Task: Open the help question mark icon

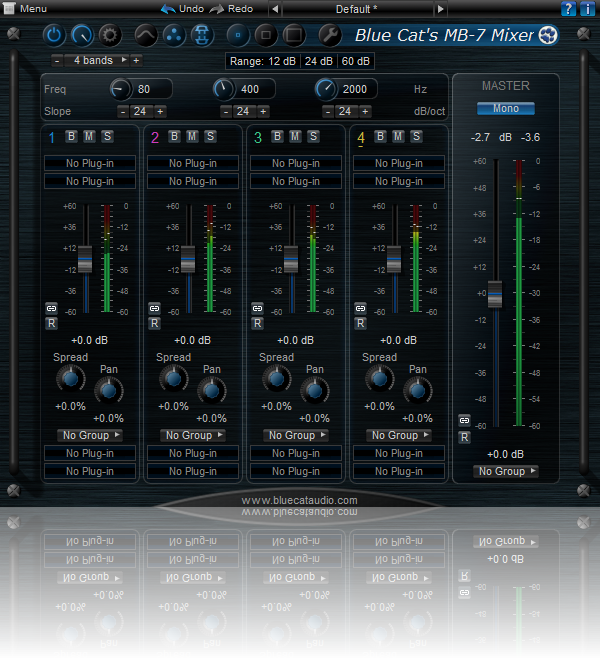Action: pos(568,8)
